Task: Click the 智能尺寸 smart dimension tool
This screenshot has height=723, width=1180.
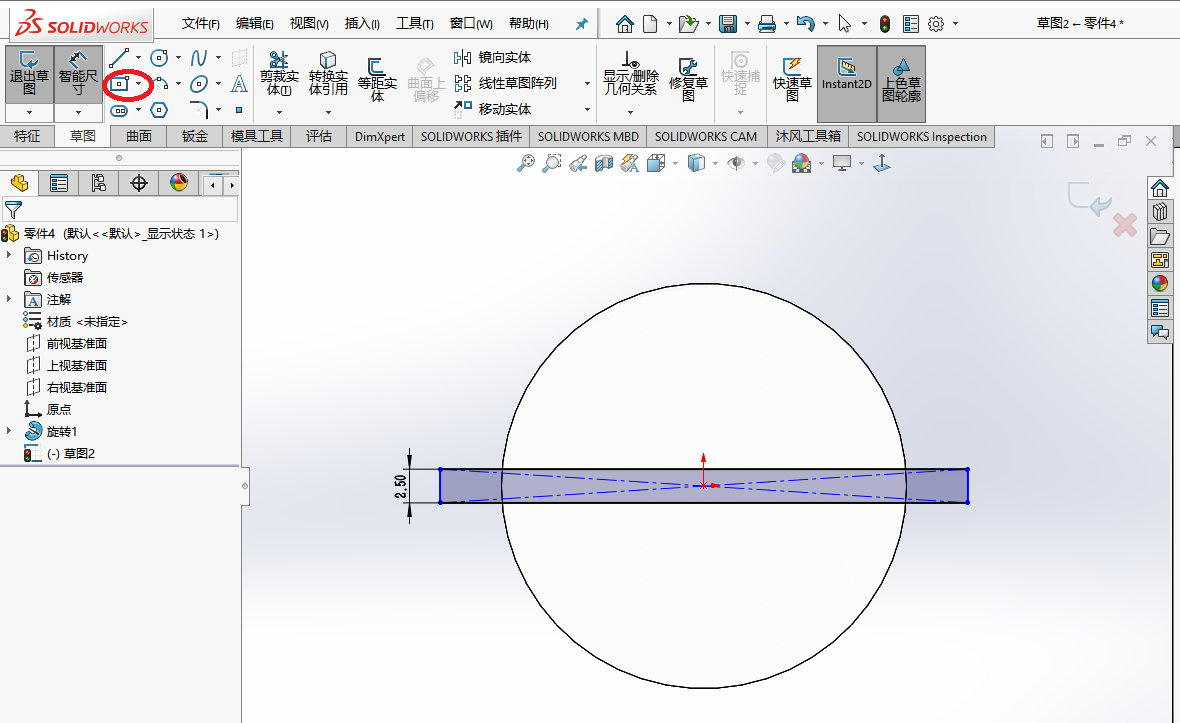Action: tap(78, 74)
